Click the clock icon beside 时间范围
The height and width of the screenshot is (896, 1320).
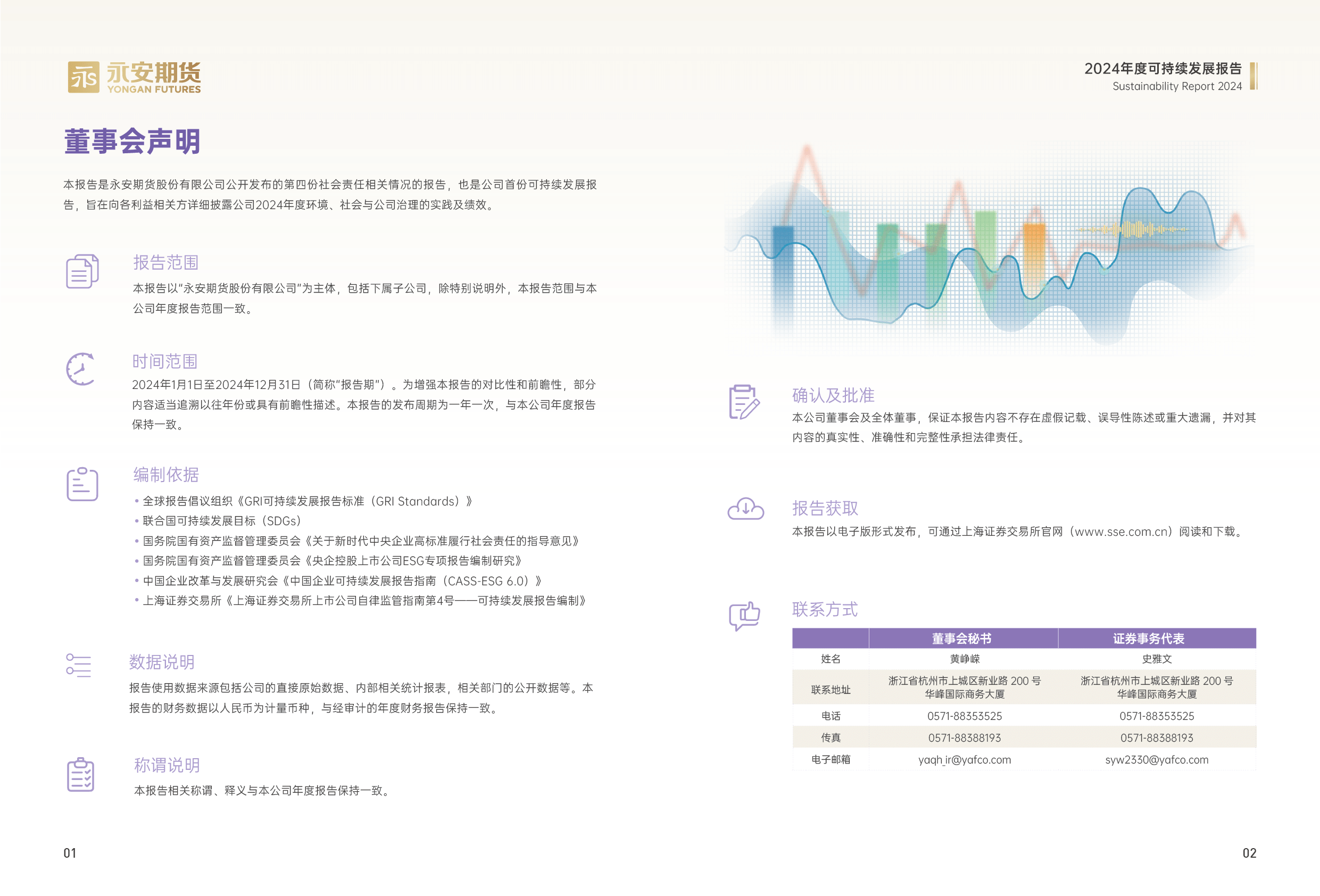tap(81, 369)
